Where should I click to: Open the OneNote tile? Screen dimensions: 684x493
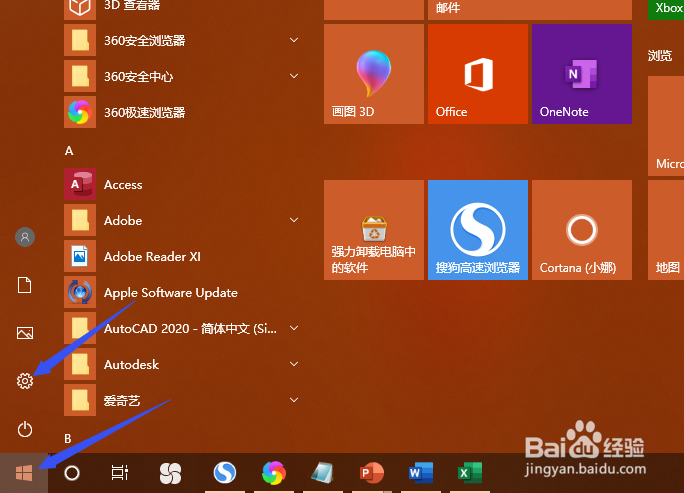click(x=582, y=74)
